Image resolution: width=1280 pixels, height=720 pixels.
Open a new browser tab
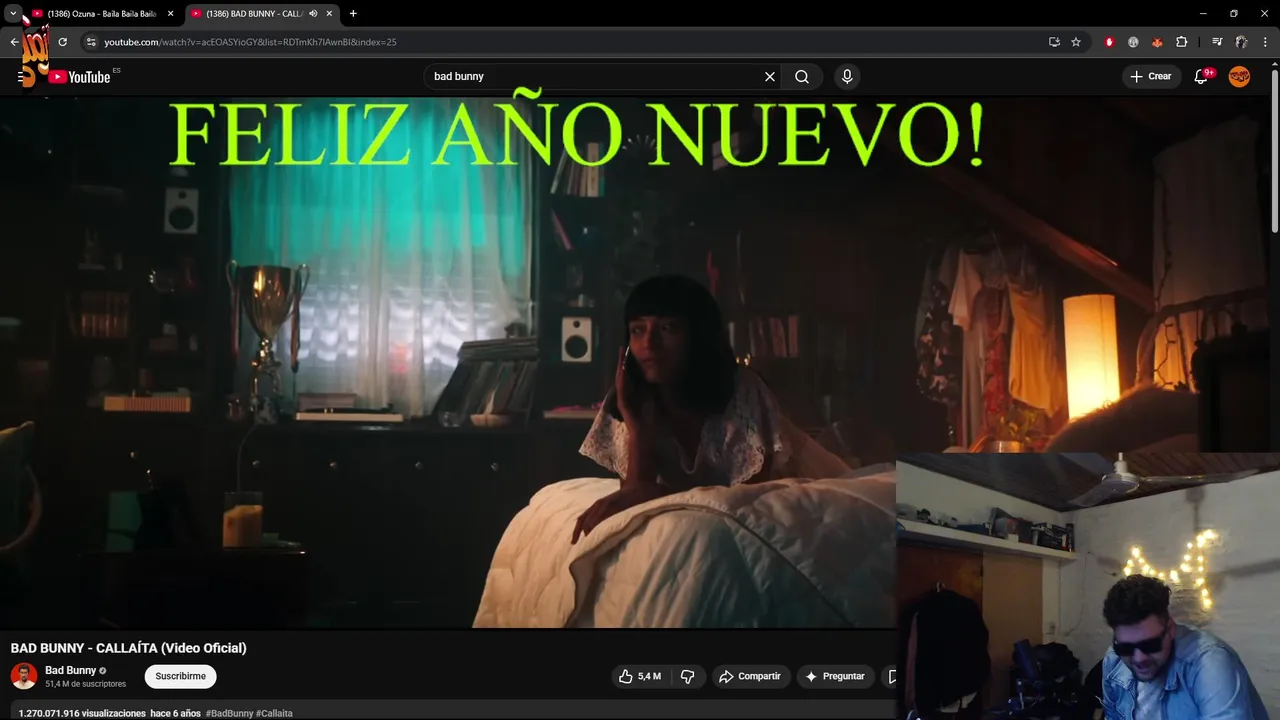click(353, 14)
